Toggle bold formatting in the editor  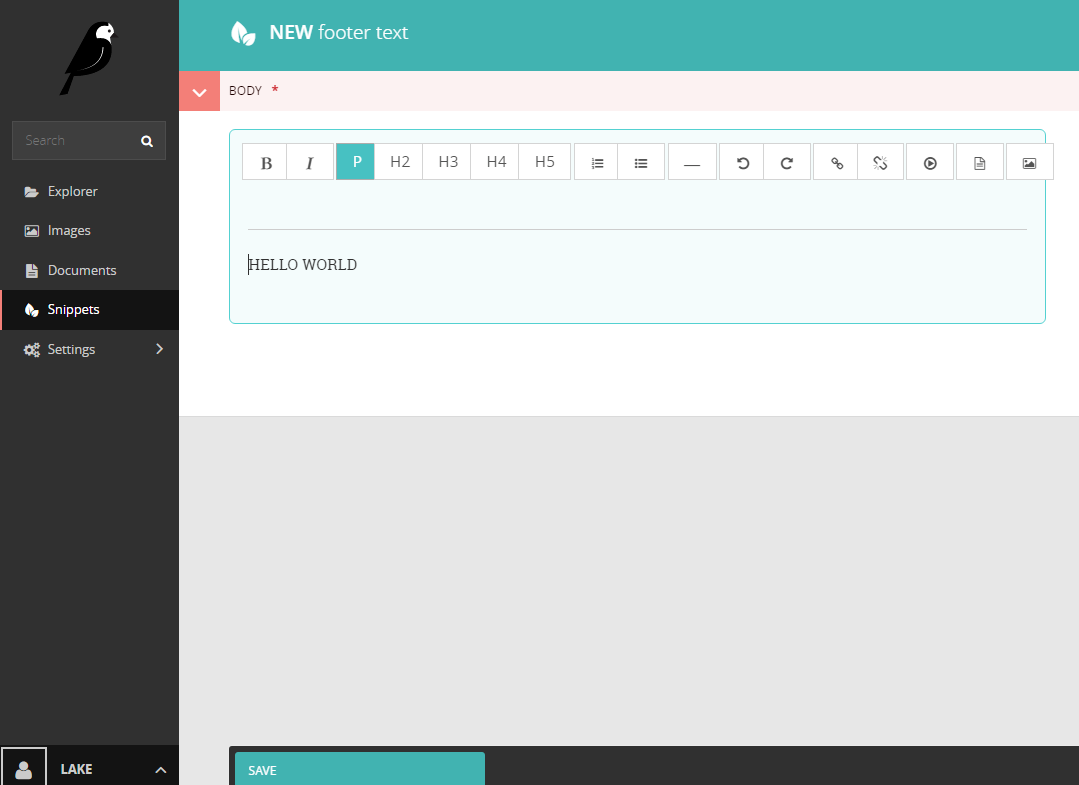pyautogui.click(x=265, y=162)
